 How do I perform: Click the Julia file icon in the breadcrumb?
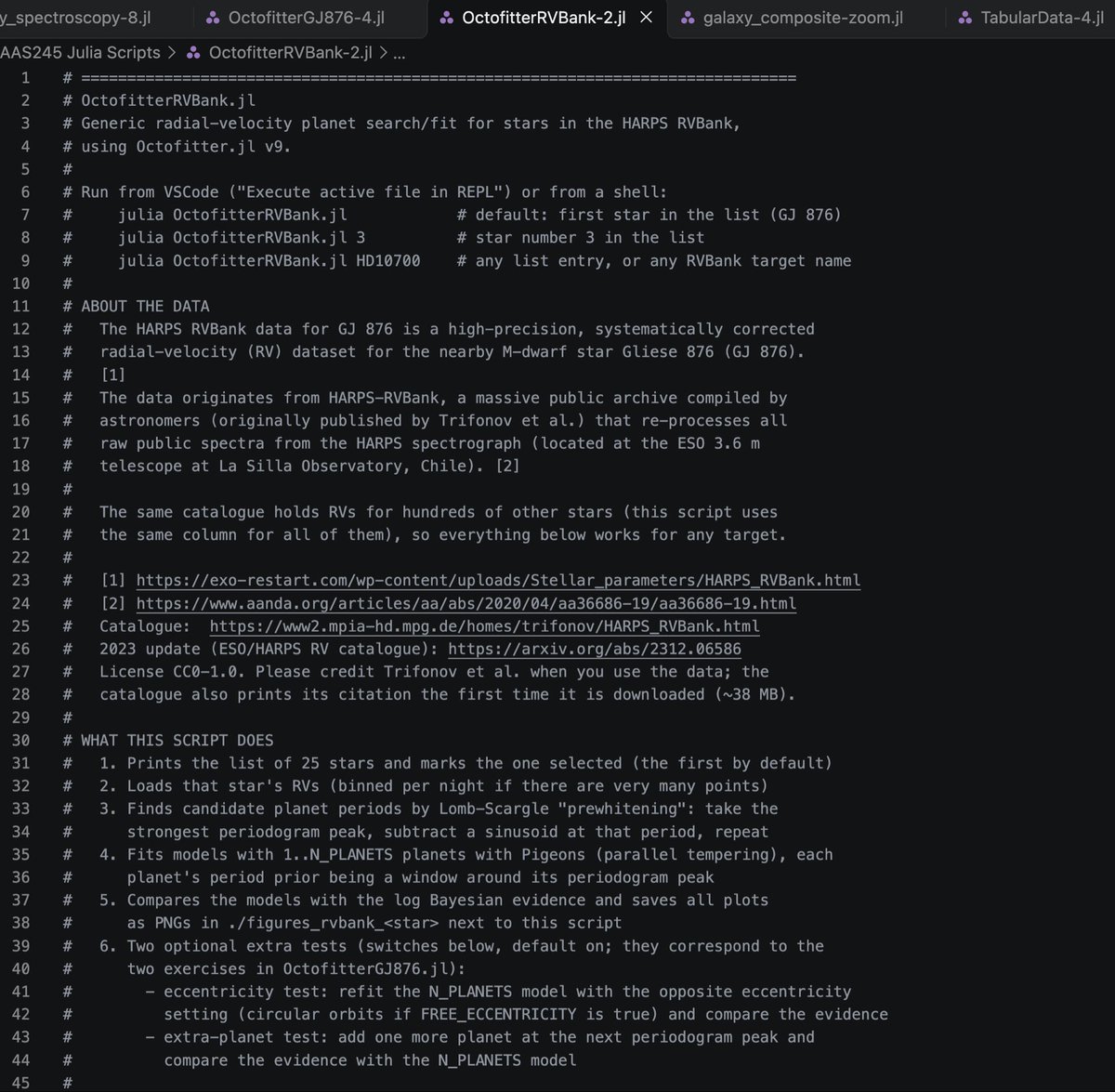(x=193, y=53)
